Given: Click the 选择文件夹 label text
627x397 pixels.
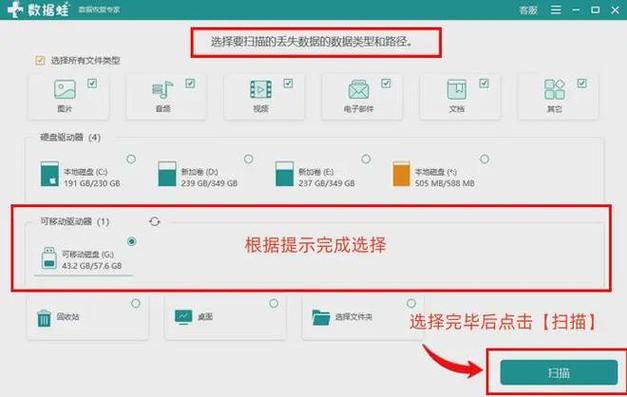Looking at the screenshot, I should click(353, 317).
